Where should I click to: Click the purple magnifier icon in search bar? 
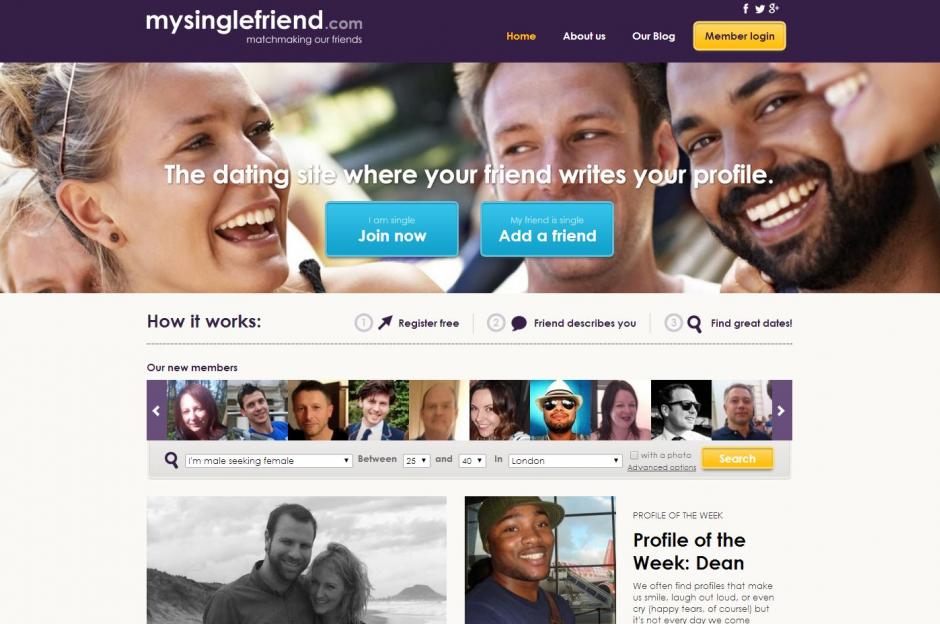[171, 460]
